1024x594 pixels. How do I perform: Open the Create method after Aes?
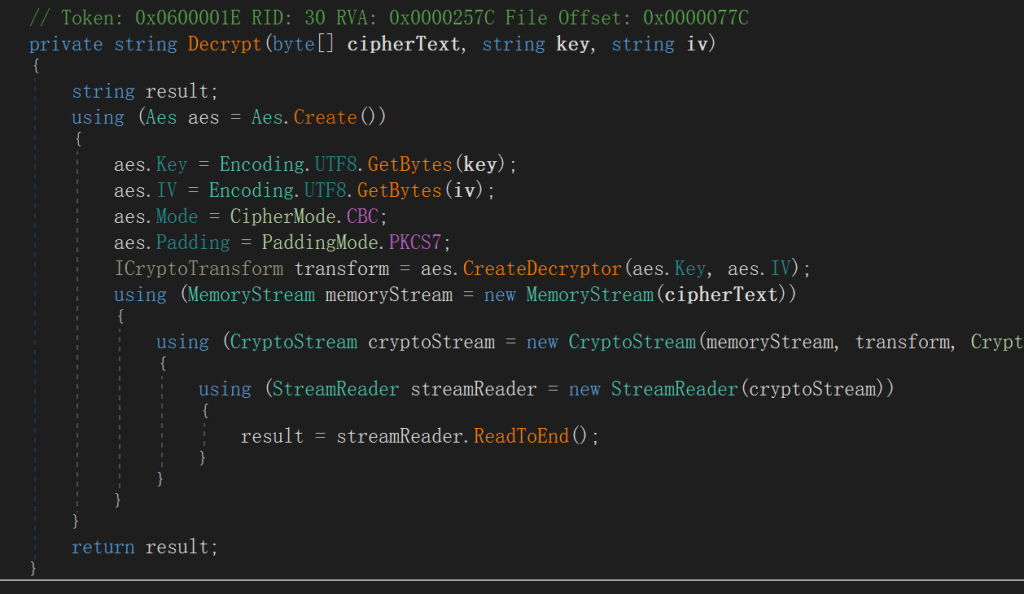point(325,117)
